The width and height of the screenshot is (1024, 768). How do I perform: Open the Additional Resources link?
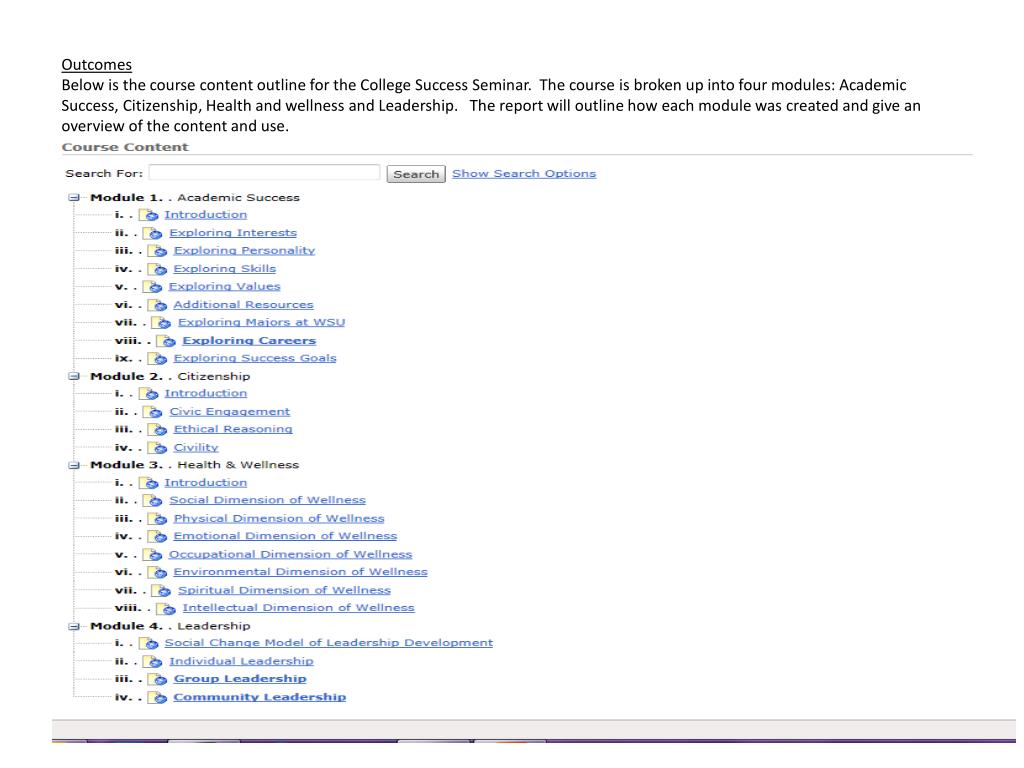click(x=244, y=305)
